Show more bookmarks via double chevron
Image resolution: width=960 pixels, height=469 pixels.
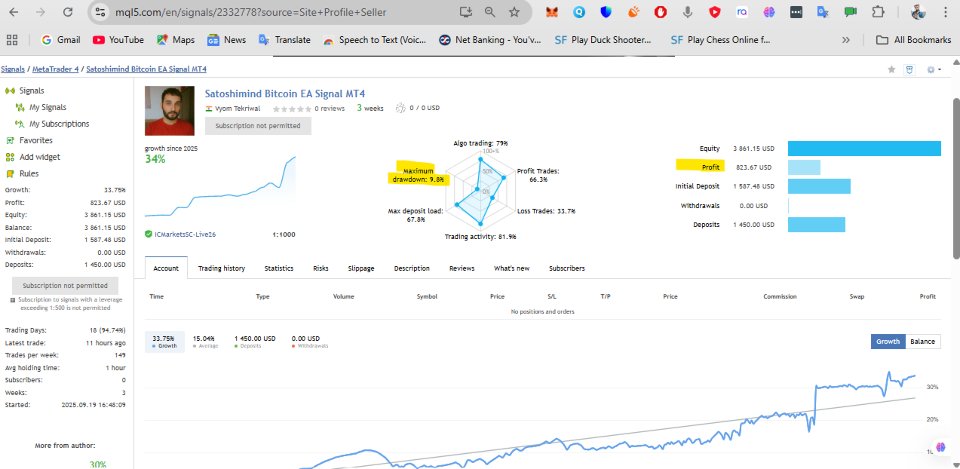(846, 40)
